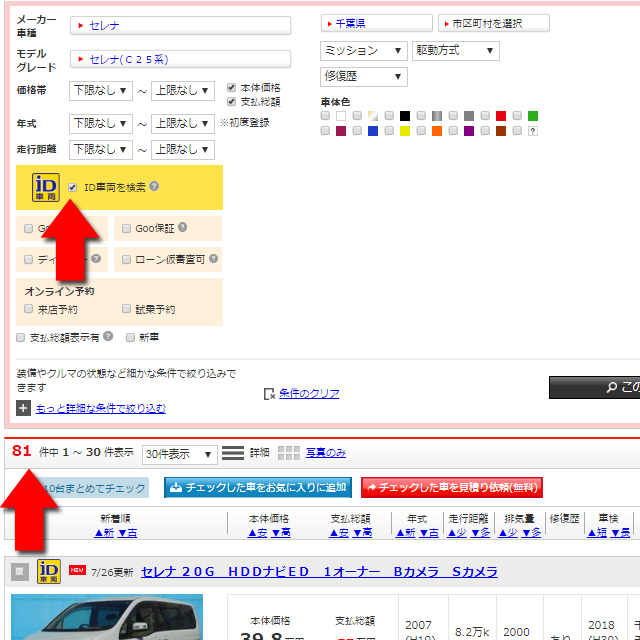Check the 新車 checkbox
The image size is (640, 640).
pos(130,338)
